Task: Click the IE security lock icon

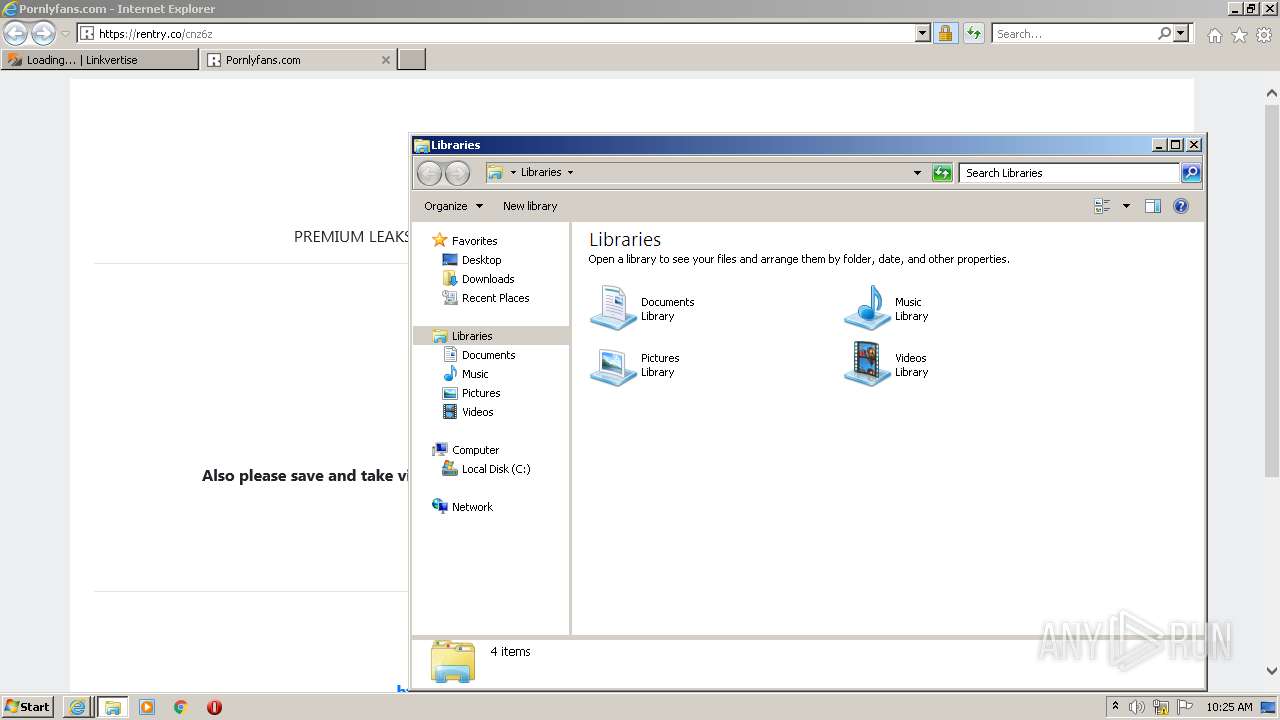Action: [945, 33]
